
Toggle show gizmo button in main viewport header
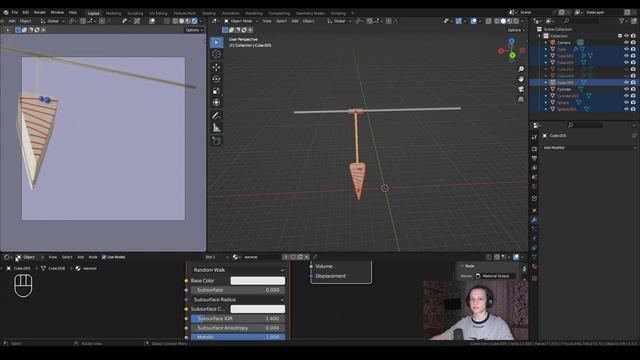pyautogui.click(x=459, y=21)
